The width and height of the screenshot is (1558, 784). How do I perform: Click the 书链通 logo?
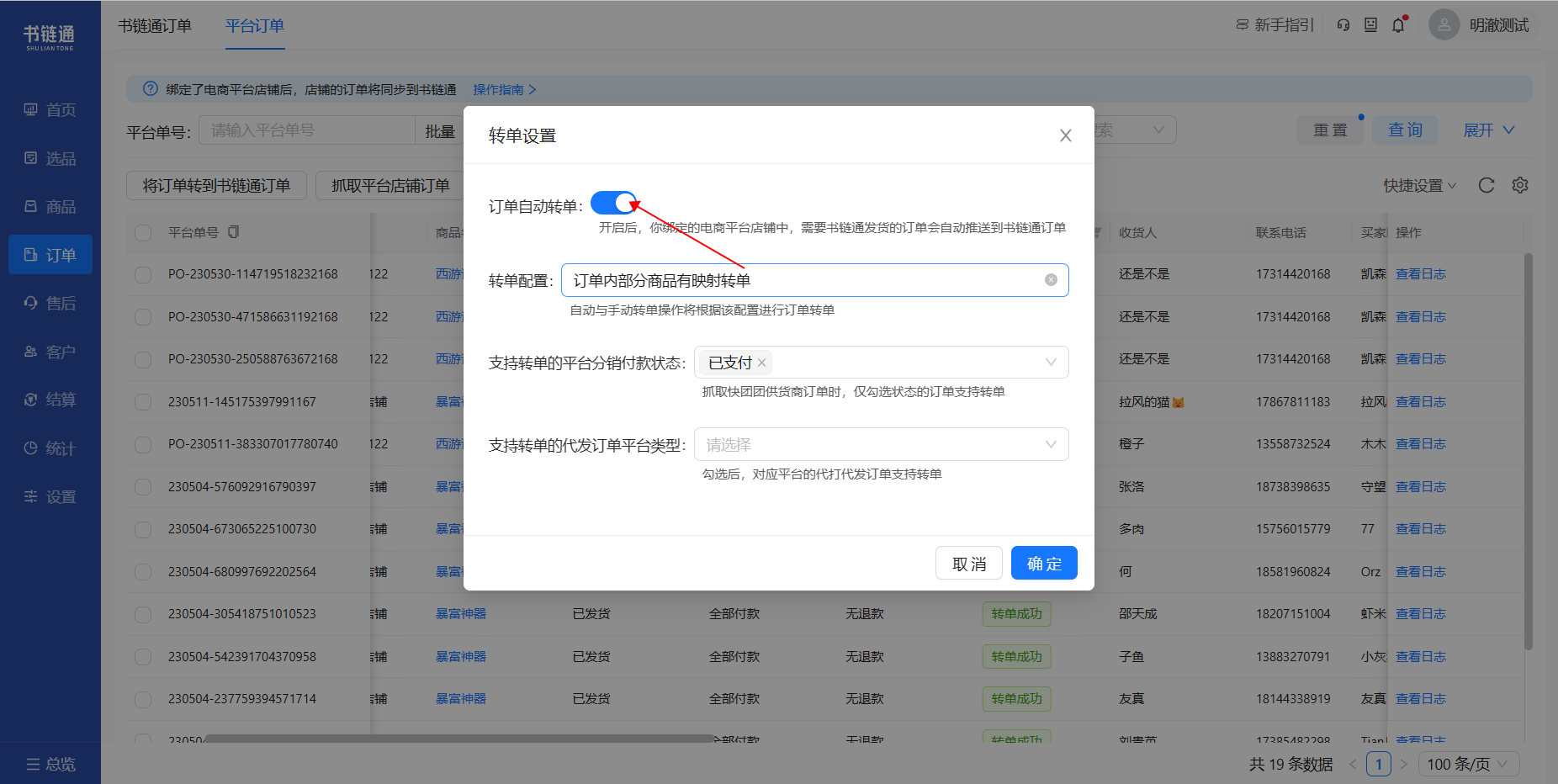pyautogui.click(x=50, y=36)
